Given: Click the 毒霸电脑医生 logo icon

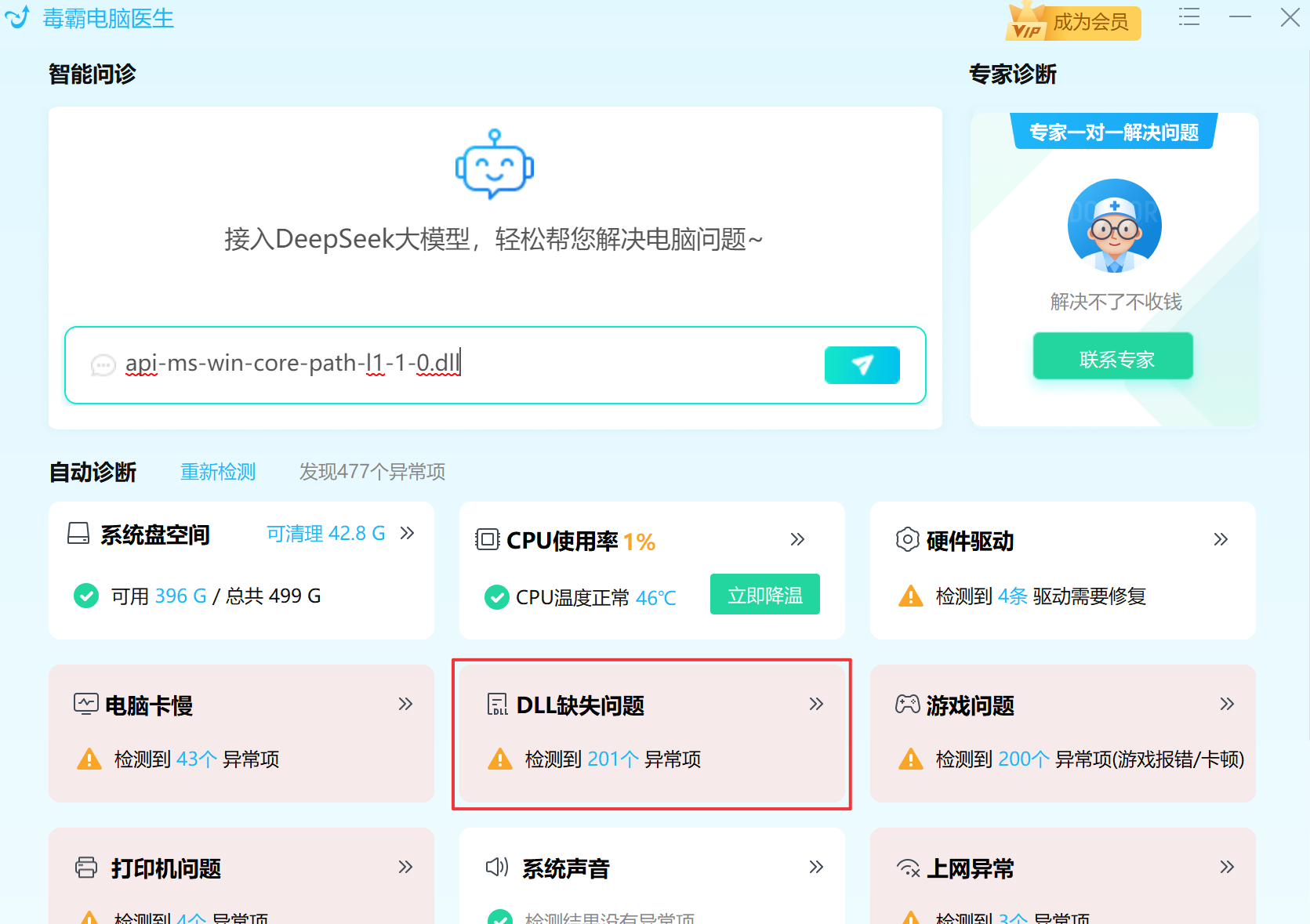Looking at the screenshot, I should [x=16, y=17].
